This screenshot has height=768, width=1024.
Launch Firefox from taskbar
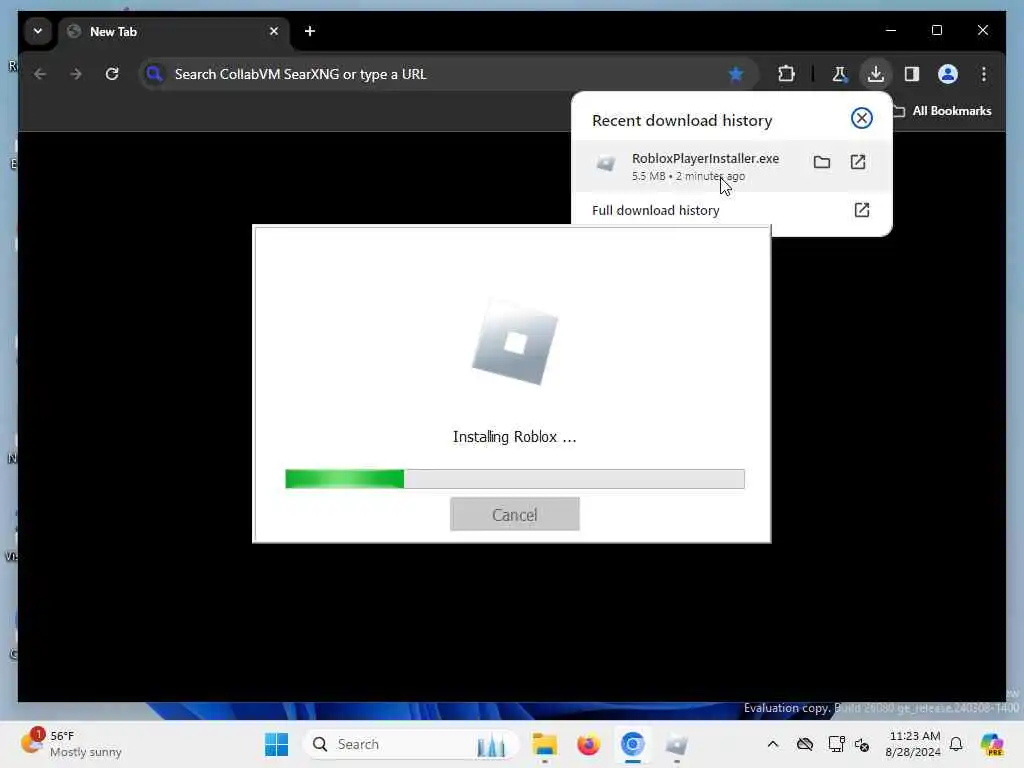pos(588,744)
